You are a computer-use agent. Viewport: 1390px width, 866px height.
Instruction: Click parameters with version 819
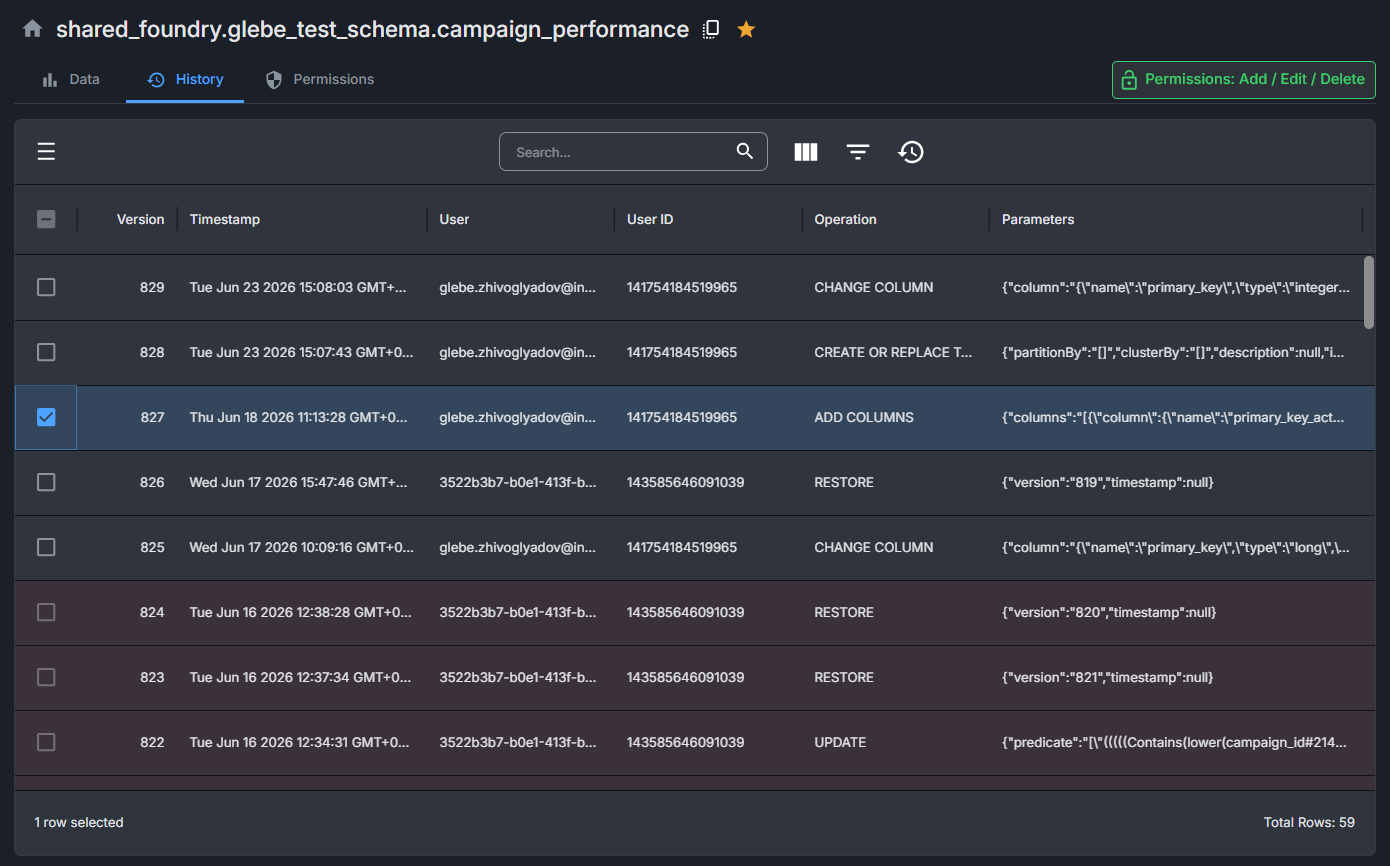[1107, 482]
